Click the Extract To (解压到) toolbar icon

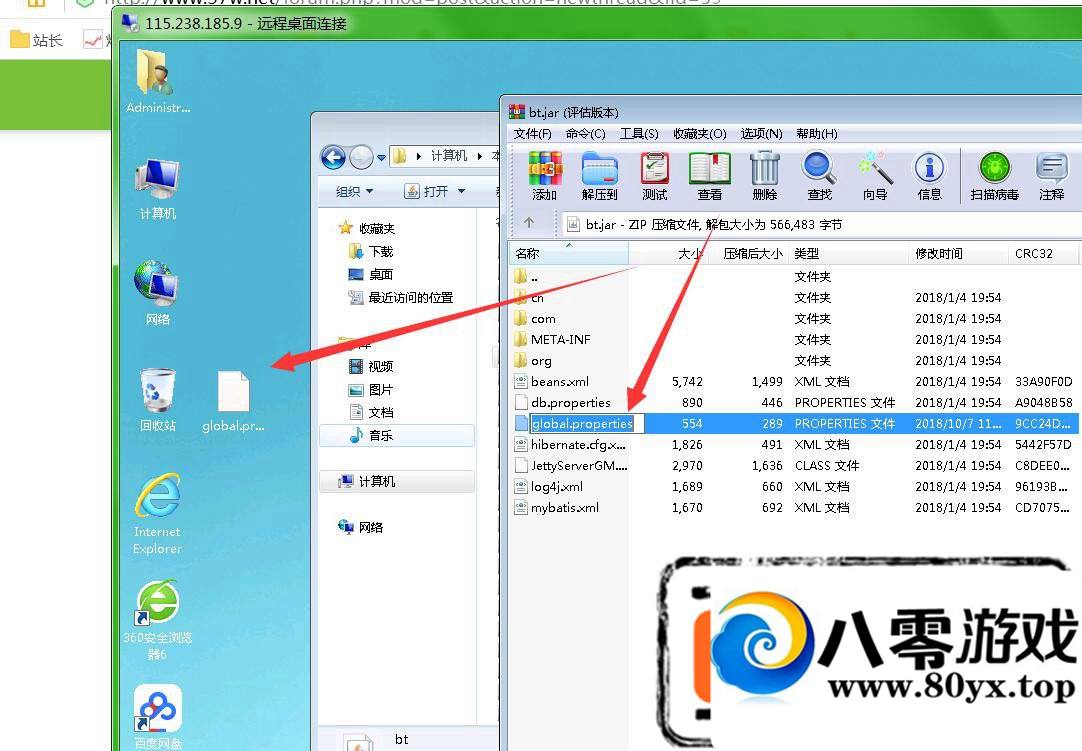pos(599,176)
